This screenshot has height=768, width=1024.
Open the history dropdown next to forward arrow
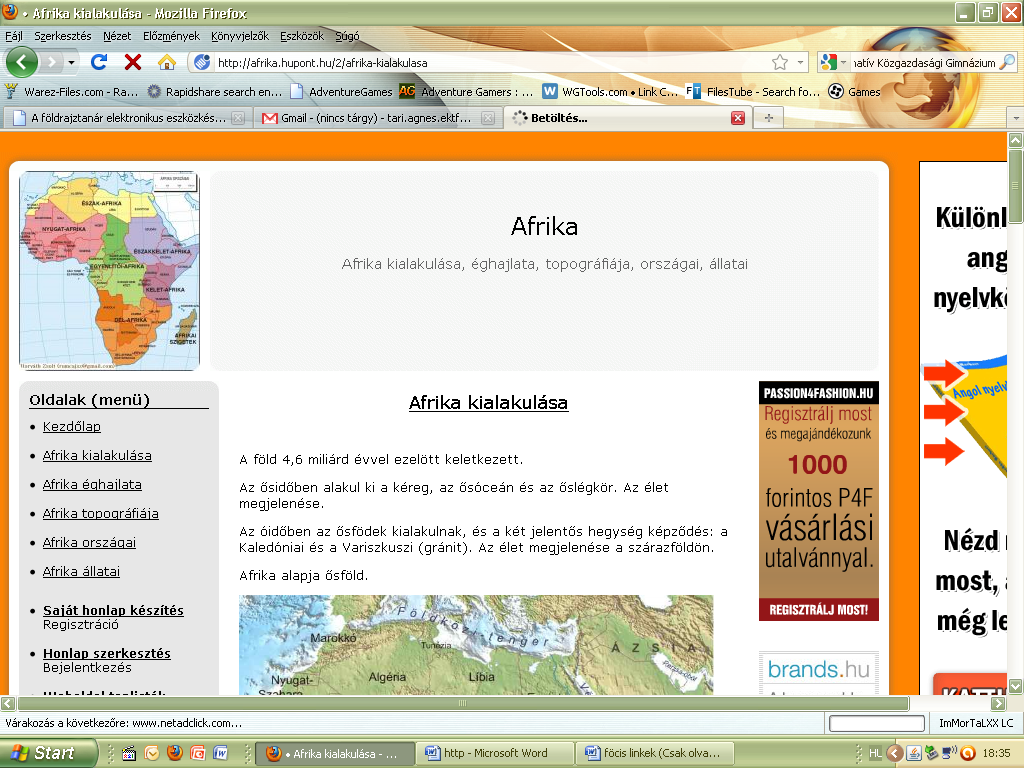pyautogui.click(x=71, y=63)
